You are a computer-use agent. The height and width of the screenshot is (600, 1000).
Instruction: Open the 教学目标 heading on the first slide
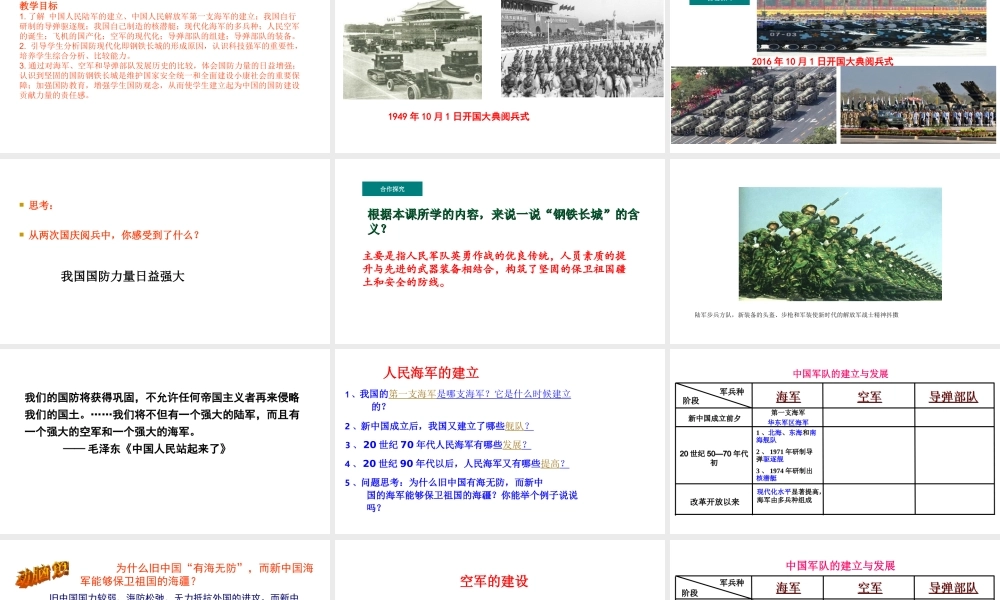[38, 6]
